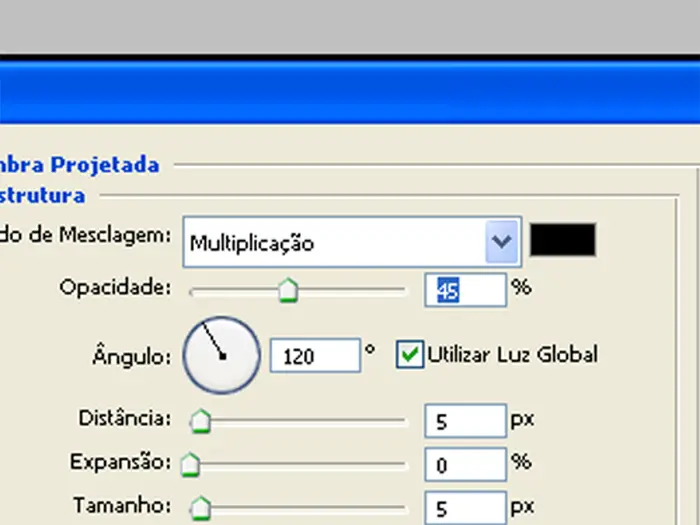Click the angle input field showing 120
700x525 pixels.
coord(314,355)
